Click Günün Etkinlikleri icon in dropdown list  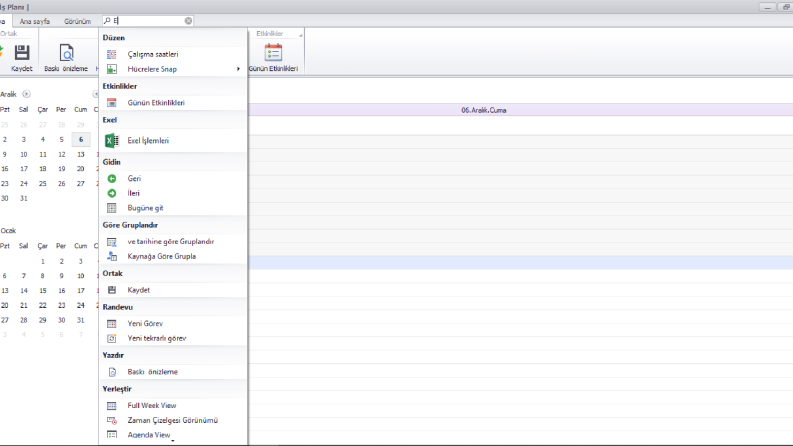(x=112, y=103)
